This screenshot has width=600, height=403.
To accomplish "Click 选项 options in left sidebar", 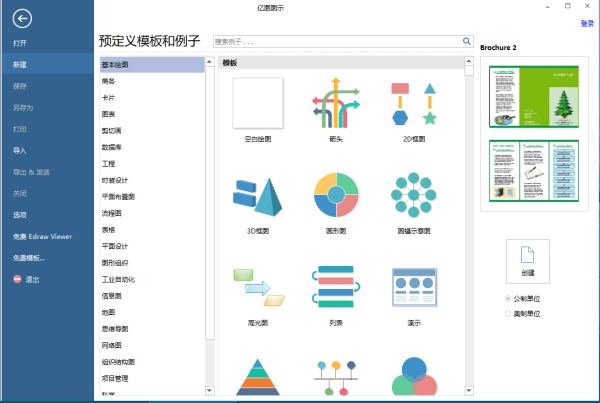I will pyautogui.click(x=20, y=215).
